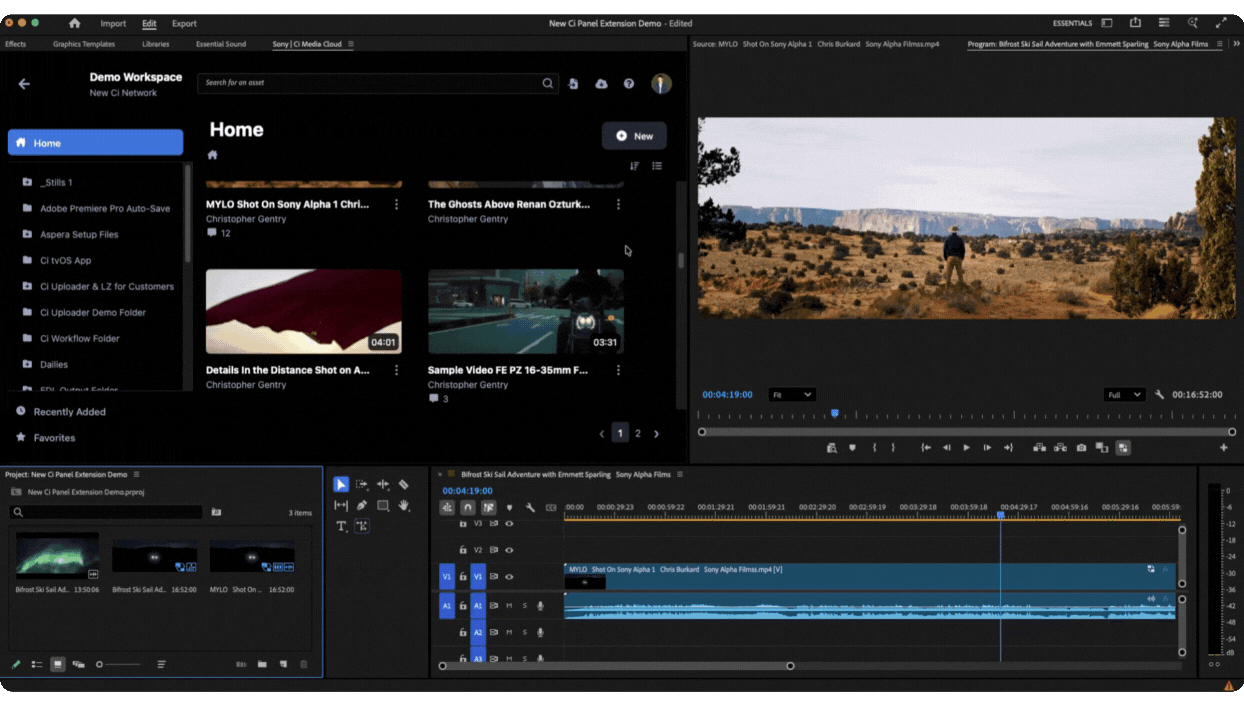The image size is (1244, 706).
Task: Open Sony Ci Media Cloud panel menu
Action: (x=351, y=44)
